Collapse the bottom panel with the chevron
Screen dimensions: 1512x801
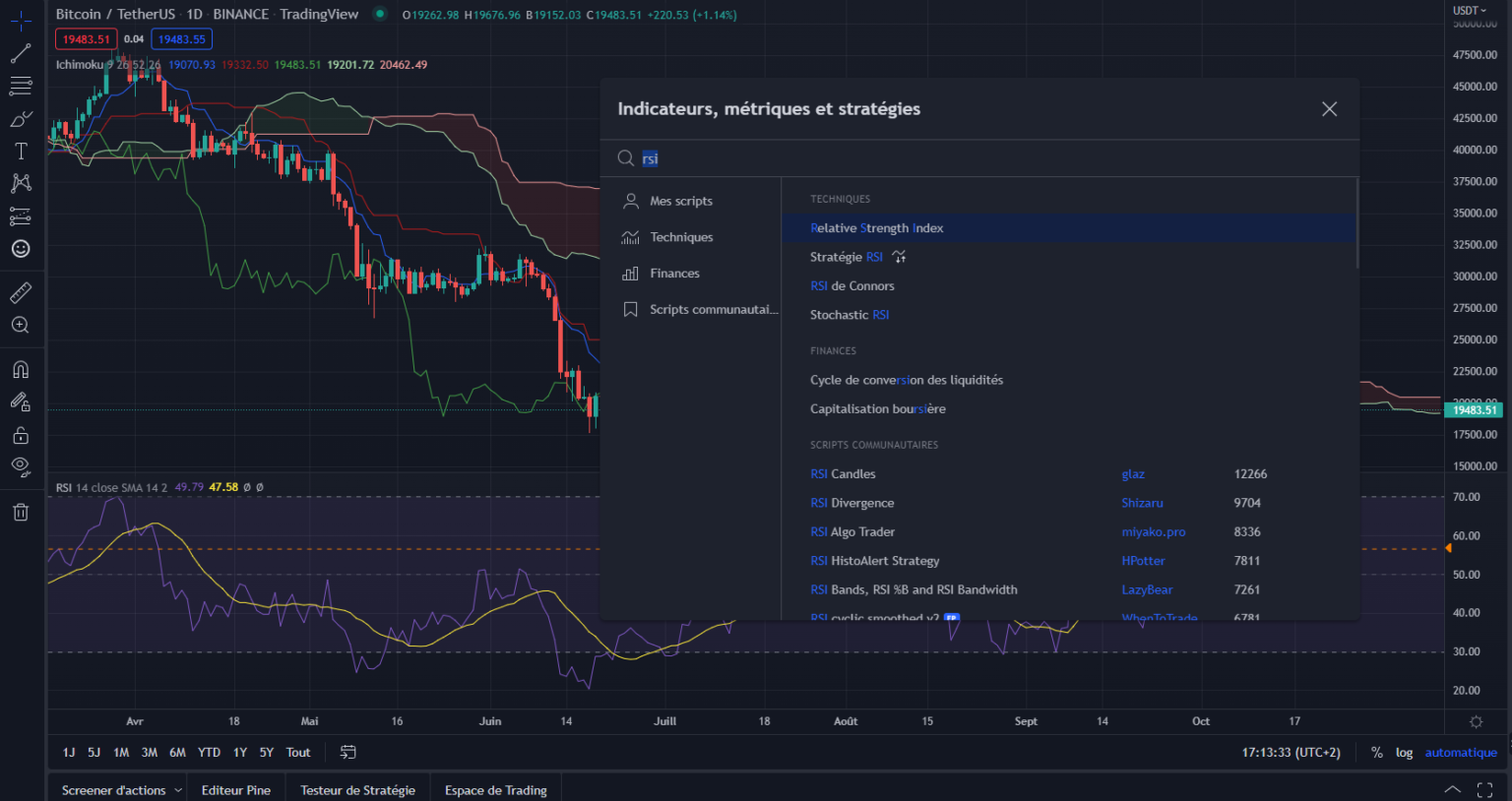1452,788
